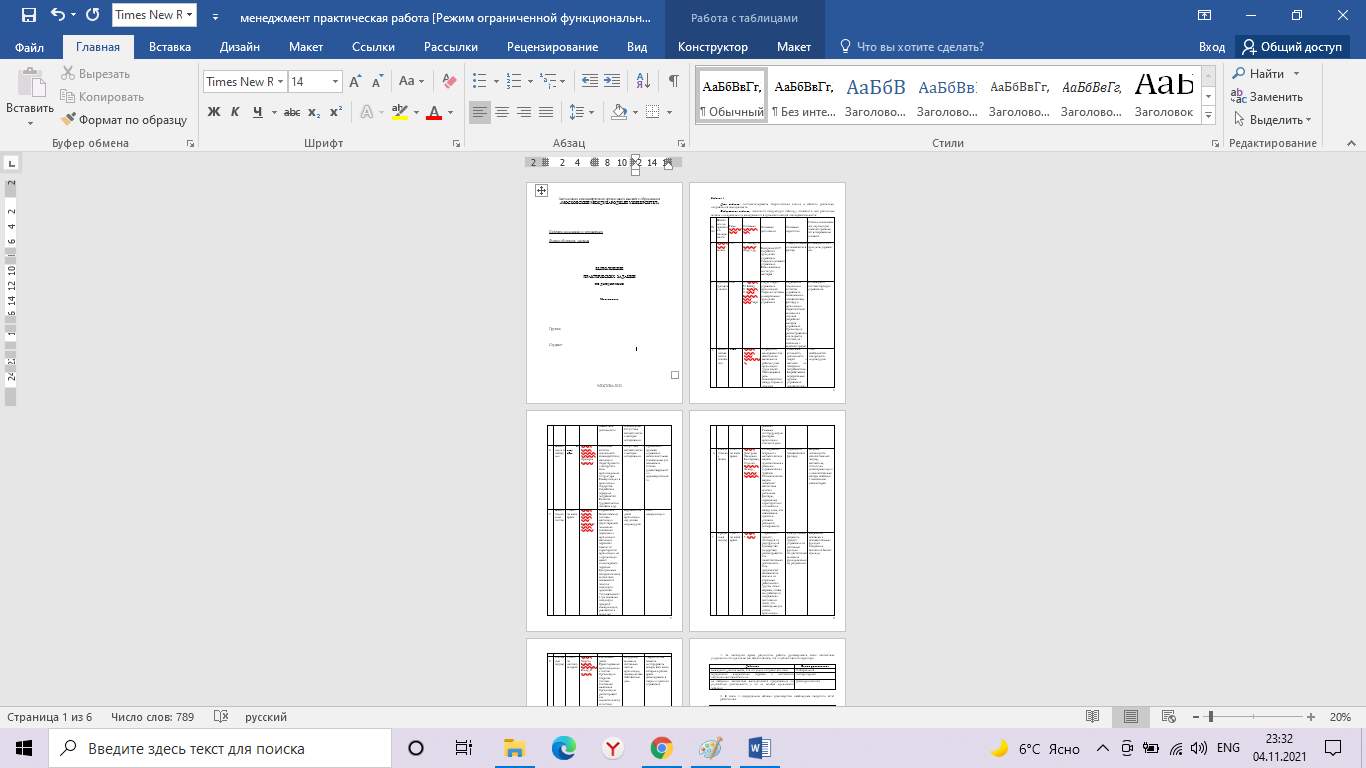Screen dimensions: 1366x768
Task: Cut selection with Вырезать
Action: (96, 74)
